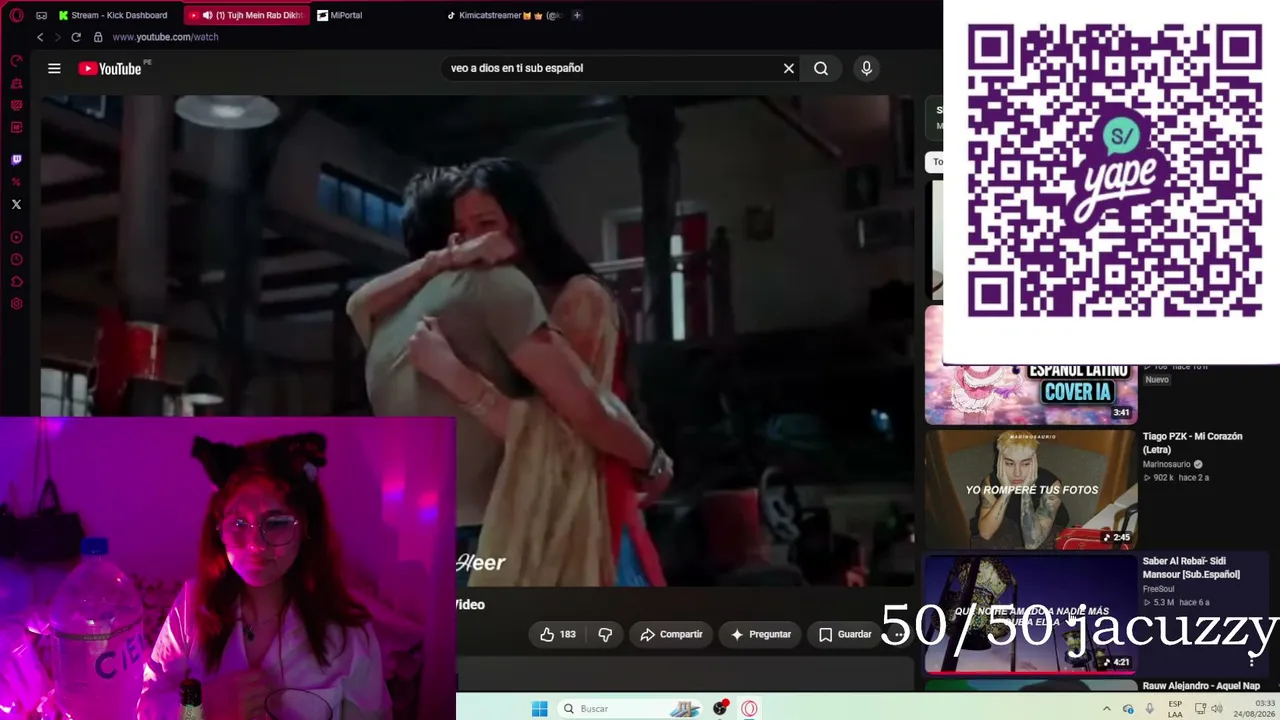Visit the FreeSoul channel
The width and height of the screenshot is (1280, 720).
pos(1159,589)
